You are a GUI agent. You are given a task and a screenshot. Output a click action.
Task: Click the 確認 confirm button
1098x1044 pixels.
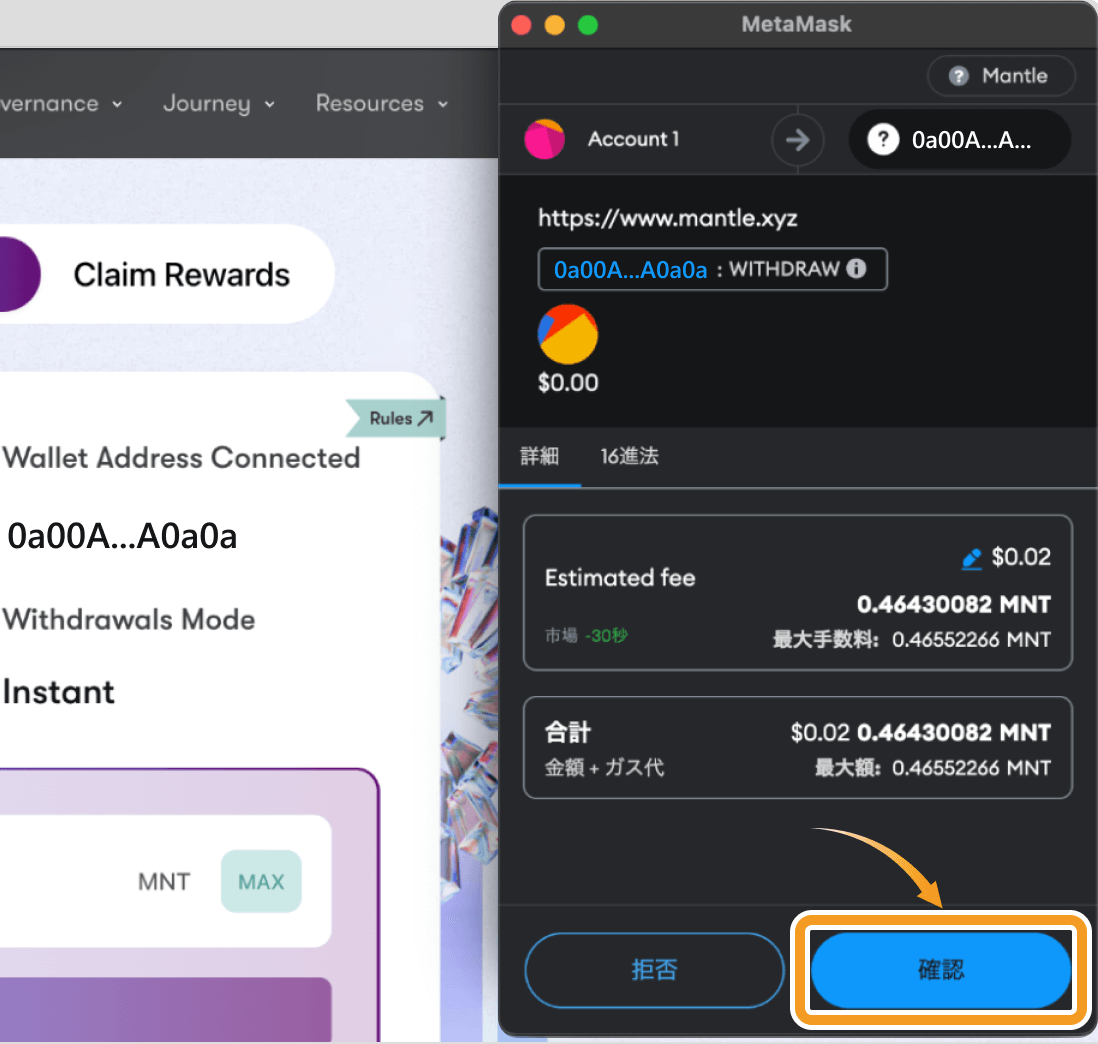pyautogui.click(x=941, y=970)
